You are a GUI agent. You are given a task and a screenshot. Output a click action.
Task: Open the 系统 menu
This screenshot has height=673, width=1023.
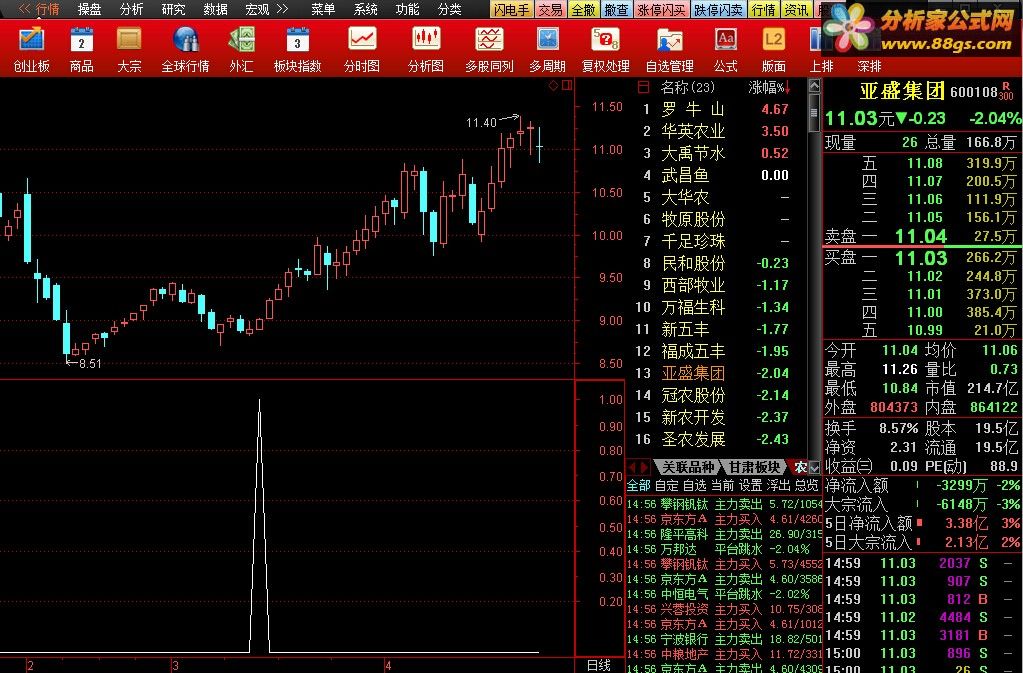click(365, 9)
